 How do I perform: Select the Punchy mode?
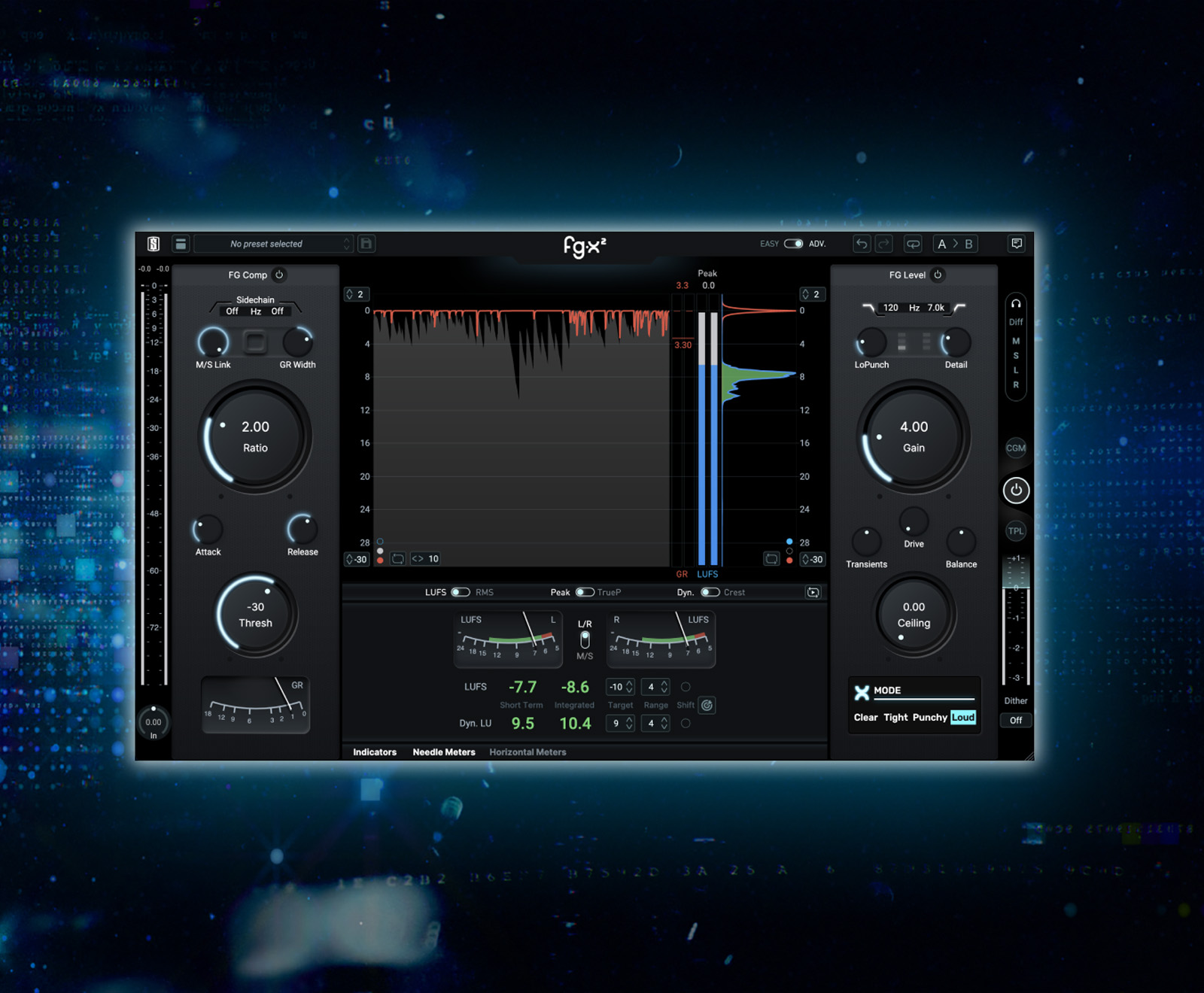(929, 718)
